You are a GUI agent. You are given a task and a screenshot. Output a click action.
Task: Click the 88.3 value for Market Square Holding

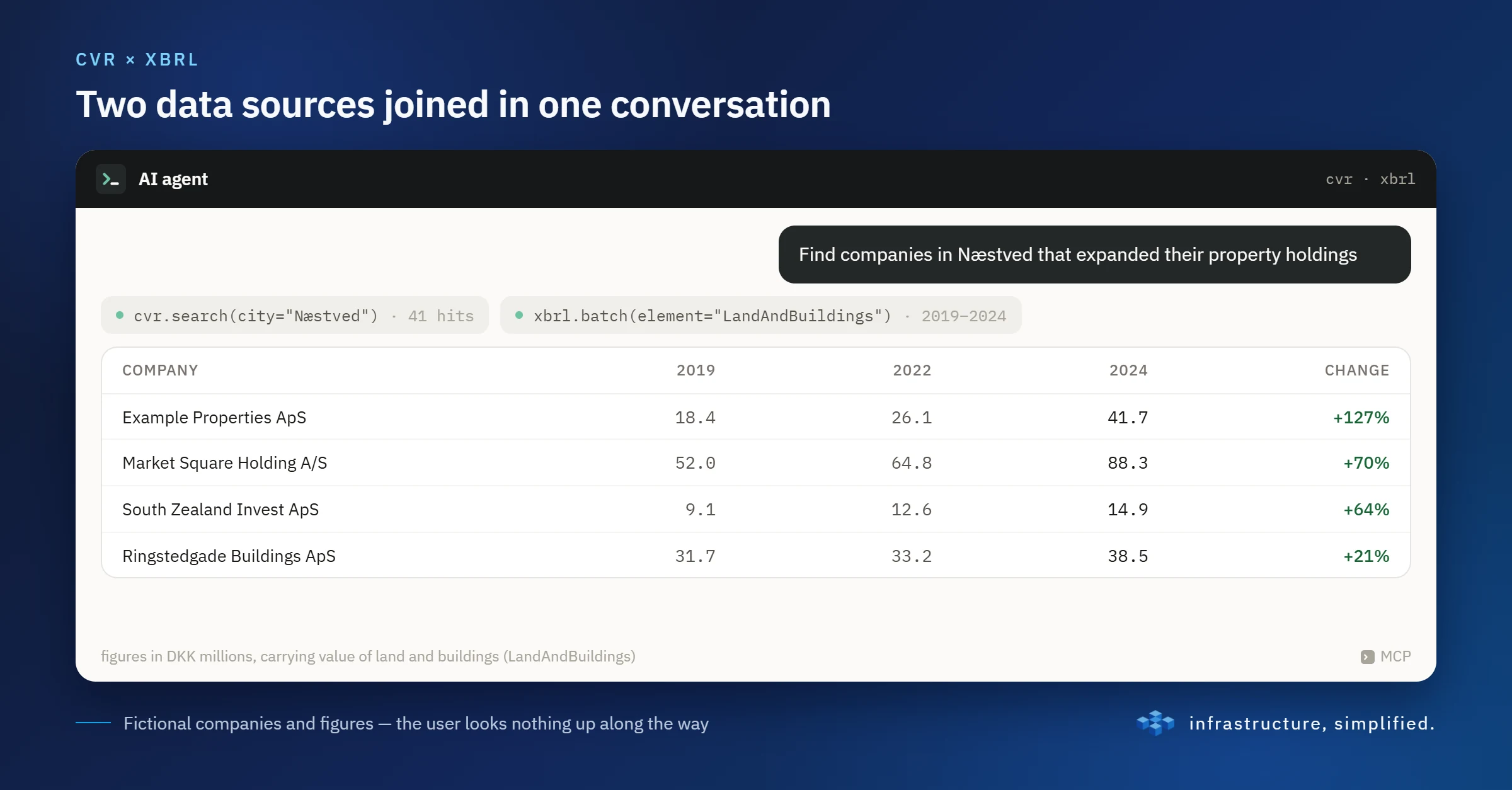1128,463
